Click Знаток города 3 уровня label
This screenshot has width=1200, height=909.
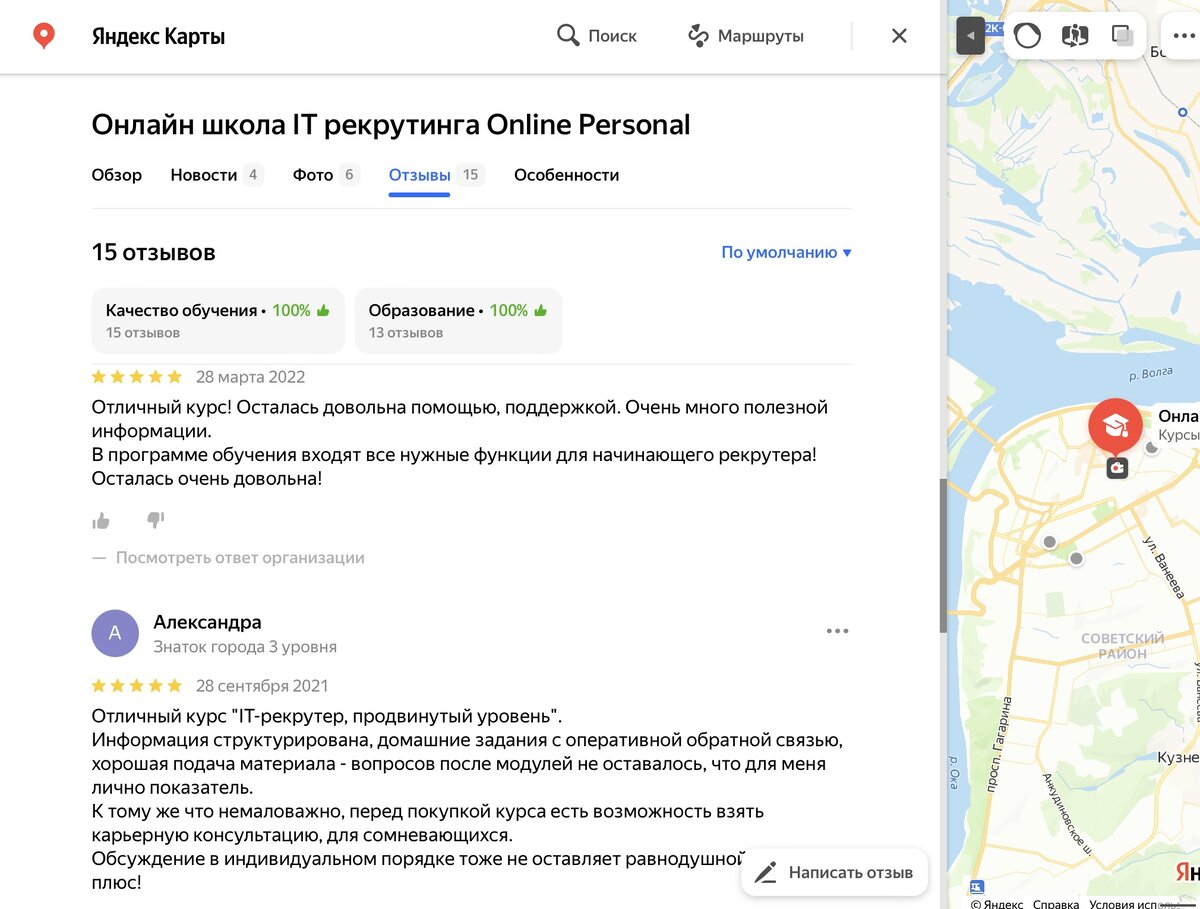245,647
